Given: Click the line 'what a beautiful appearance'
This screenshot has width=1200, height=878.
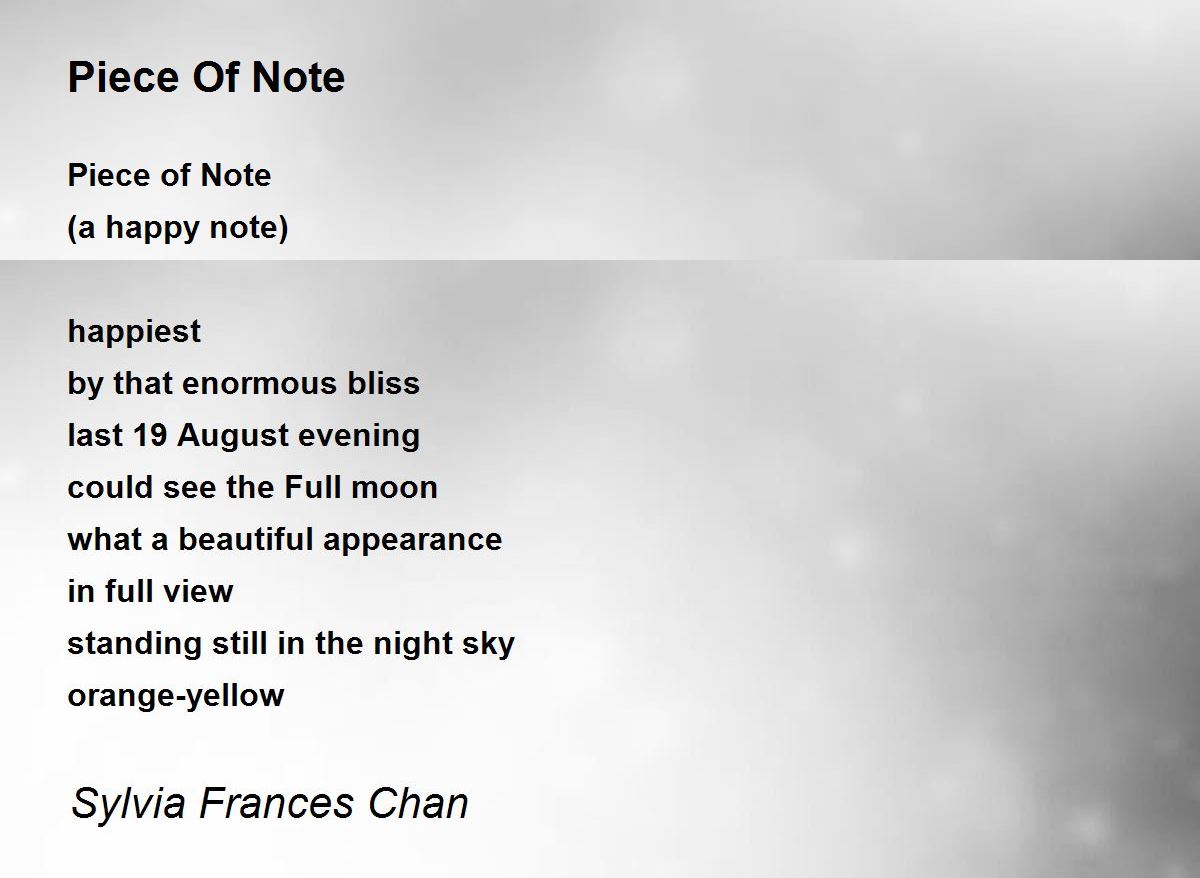Looking at the screenshot, I should (284, 540).
